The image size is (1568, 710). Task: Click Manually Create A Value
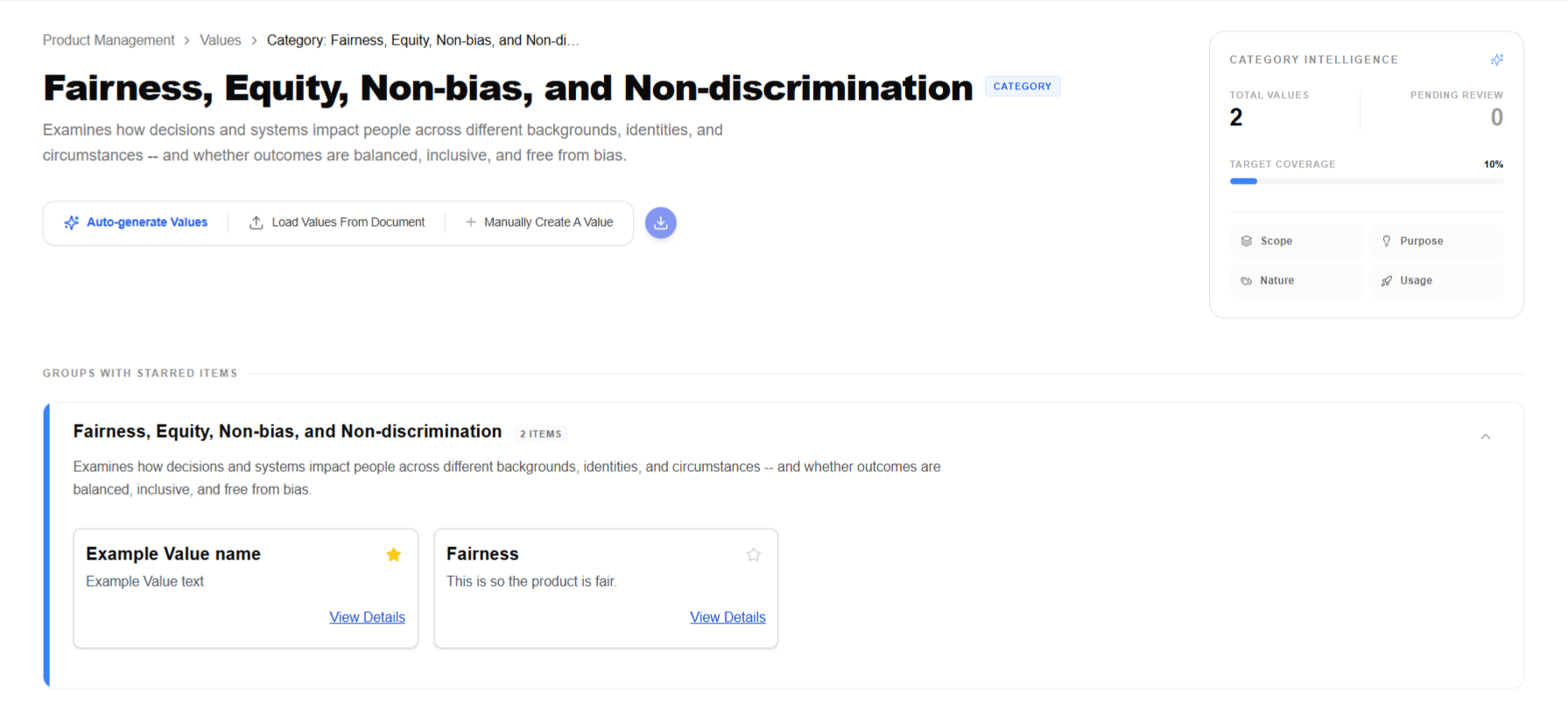(x=539, y=222)
